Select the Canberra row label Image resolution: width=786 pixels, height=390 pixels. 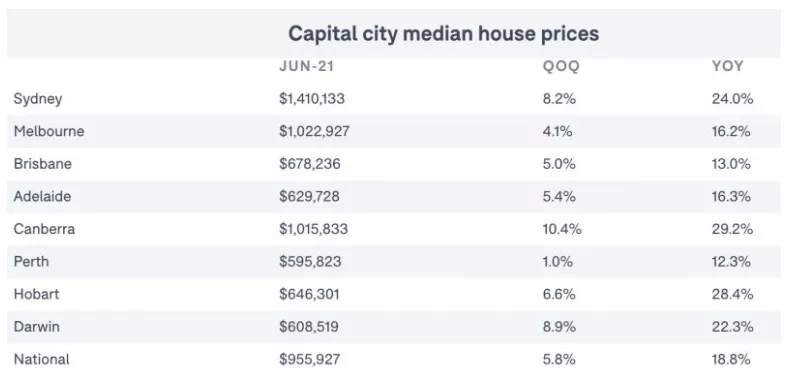44,229
